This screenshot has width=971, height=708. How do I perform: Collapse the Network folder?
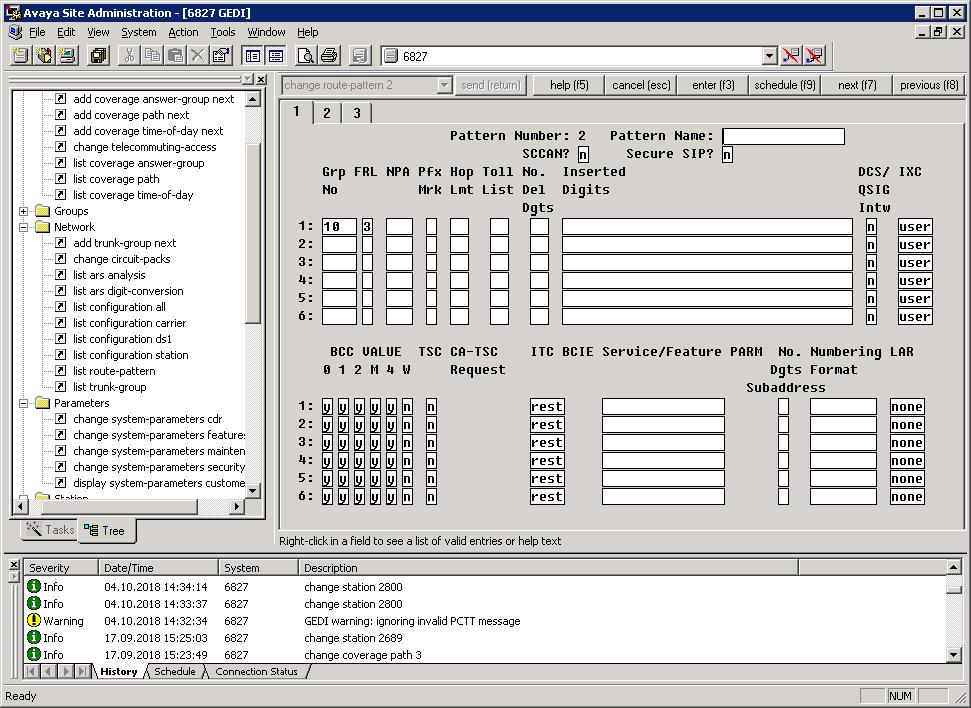[24, 227]
